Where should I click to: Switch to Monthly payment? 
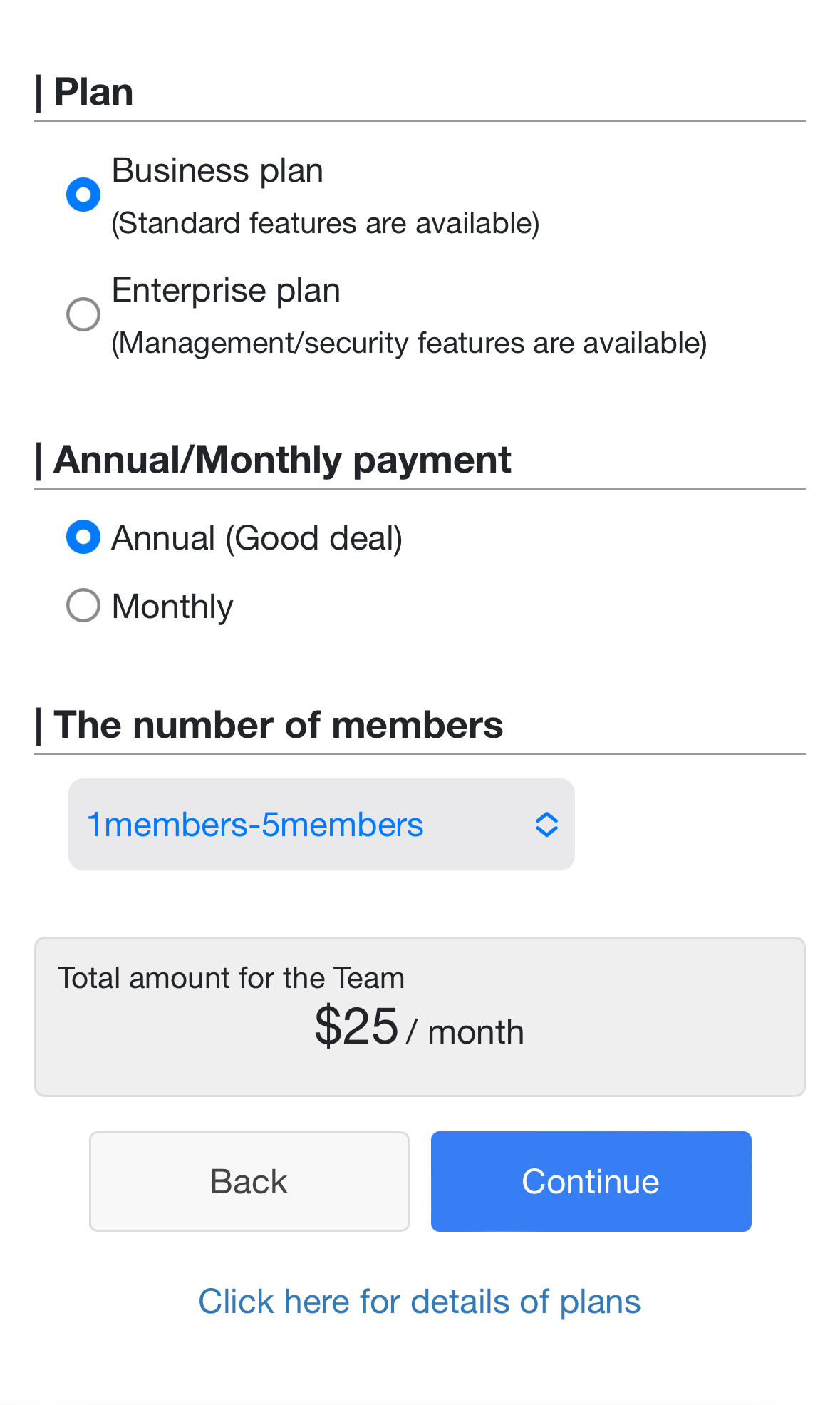83,604
